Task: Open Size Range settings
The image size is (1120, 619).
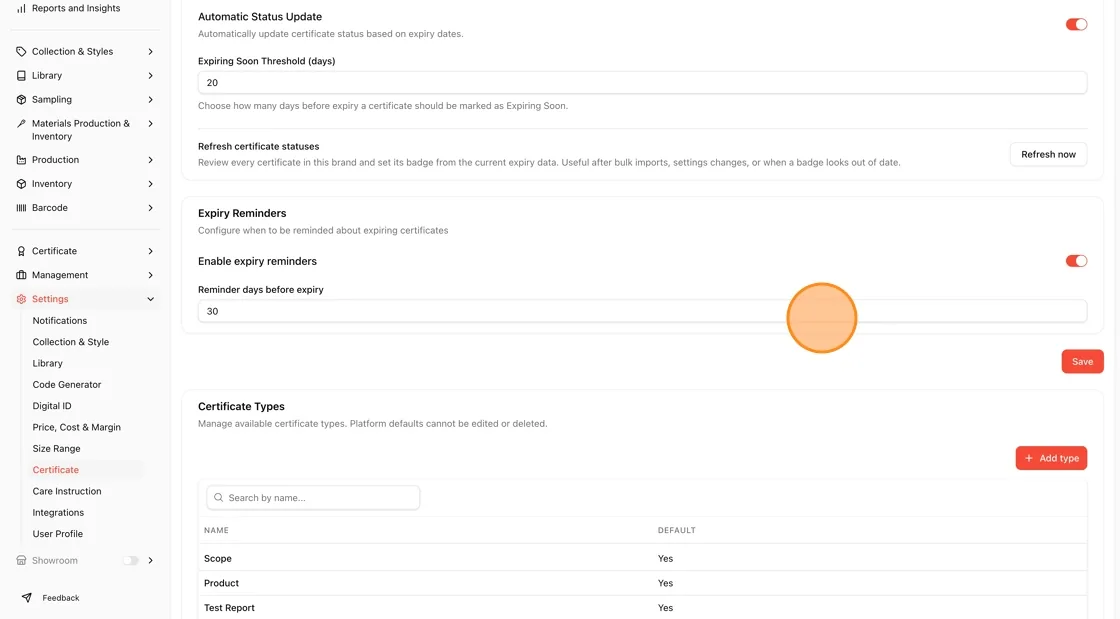Action: pyautogui.click(x=56, y=449)
